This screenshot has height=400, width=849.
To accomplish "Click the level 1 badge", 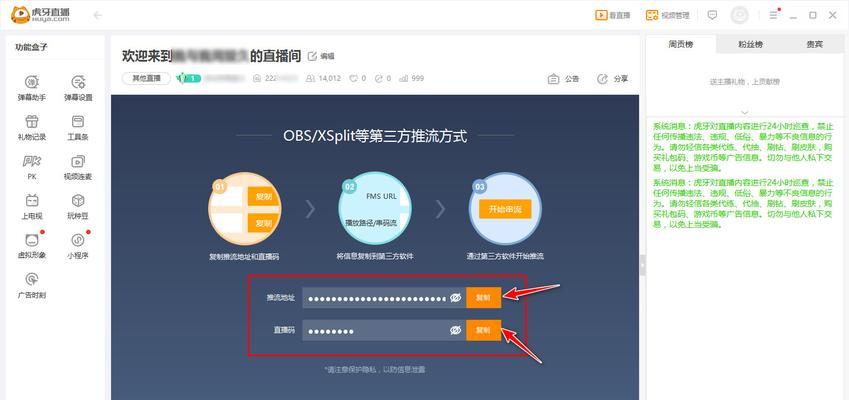I will click(189, 78).
